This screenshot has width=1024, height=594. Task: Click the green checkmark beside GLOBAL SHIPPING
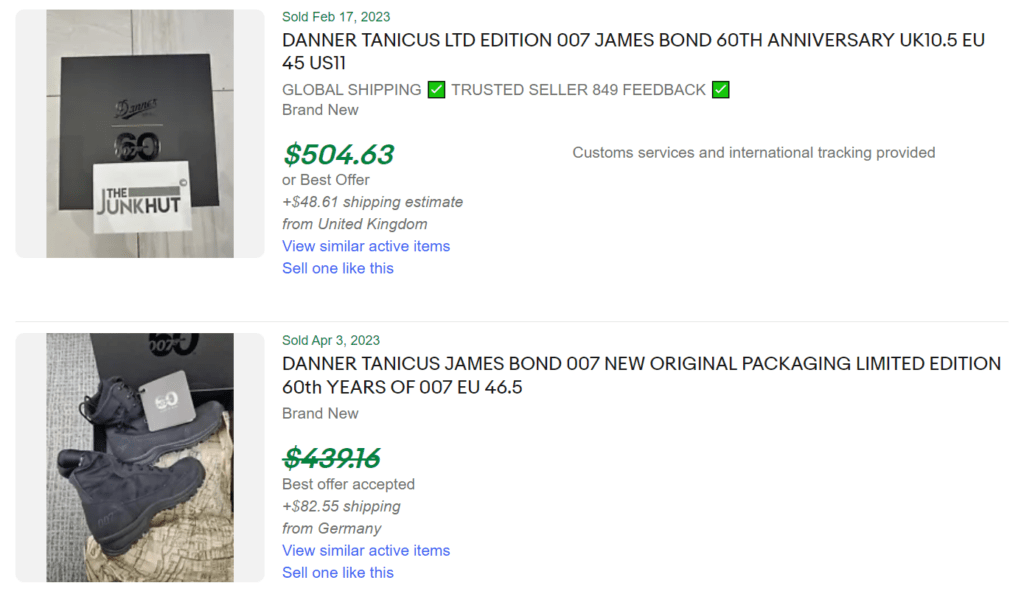[436, 89]
